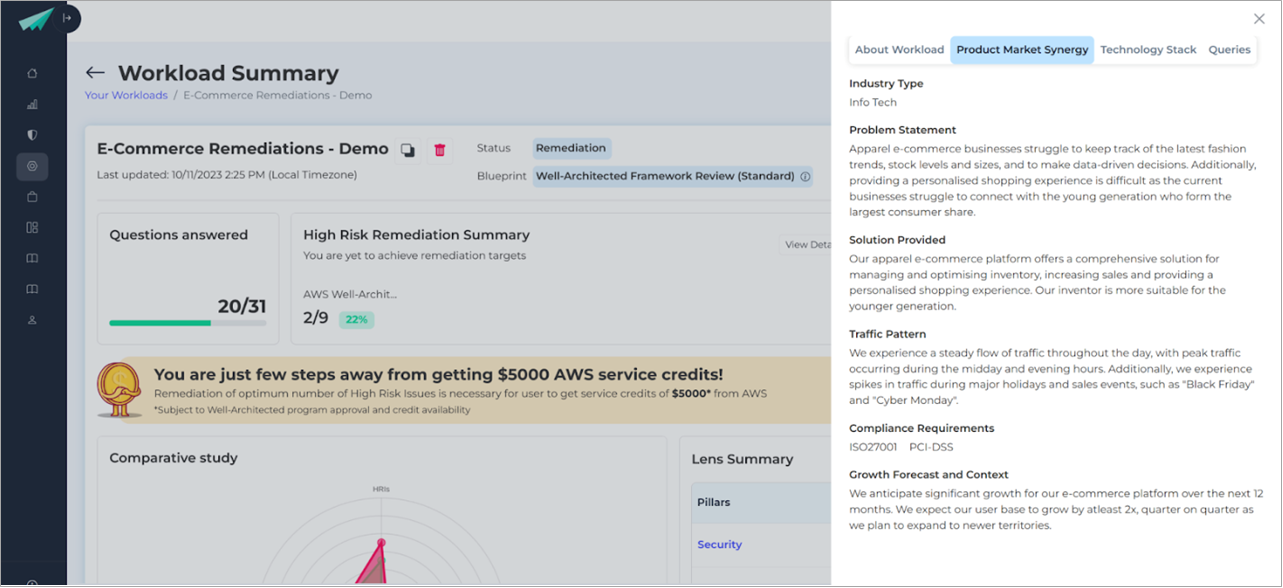Click the Security pillar link
Viewport: 1283px width, 588px height.
click(719, 545)
